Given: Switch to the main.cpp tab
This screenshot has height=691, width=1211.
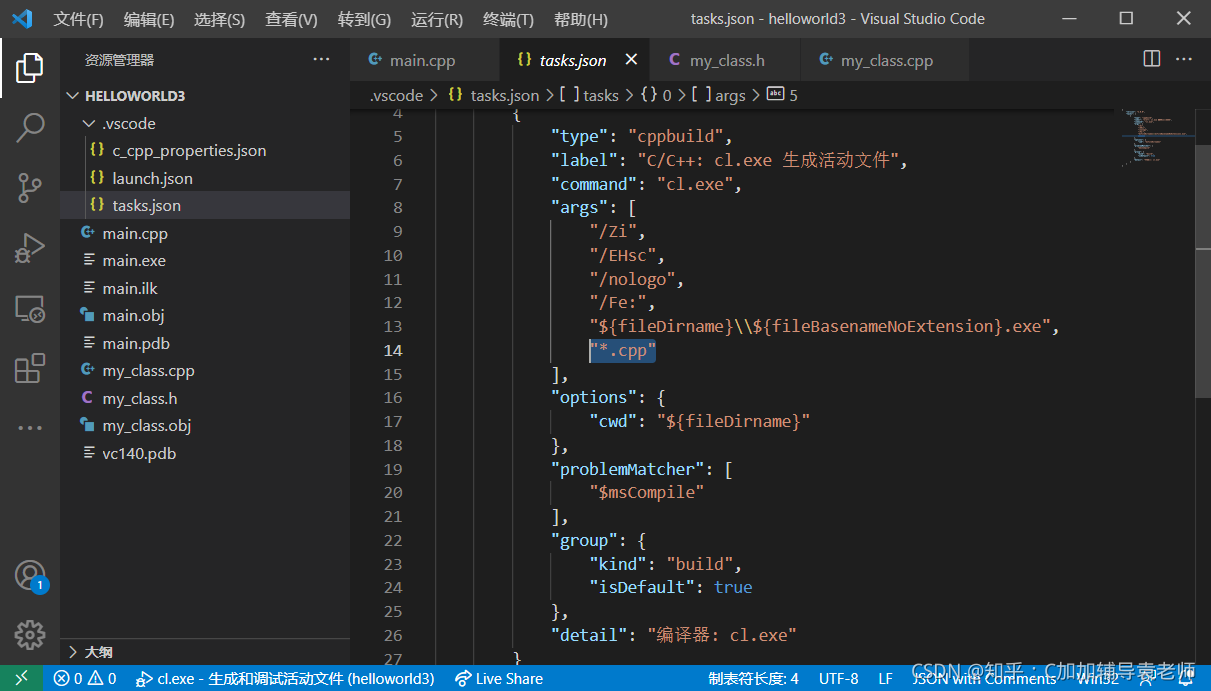Looking at the screenshot, I should (x=424, y=60).
